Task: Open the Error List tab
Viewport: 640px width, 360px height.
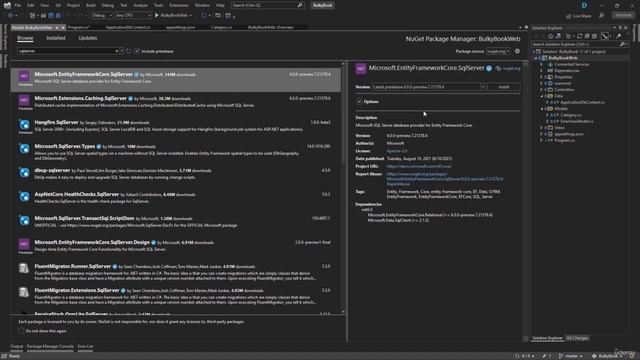Action: pos(85,346)
